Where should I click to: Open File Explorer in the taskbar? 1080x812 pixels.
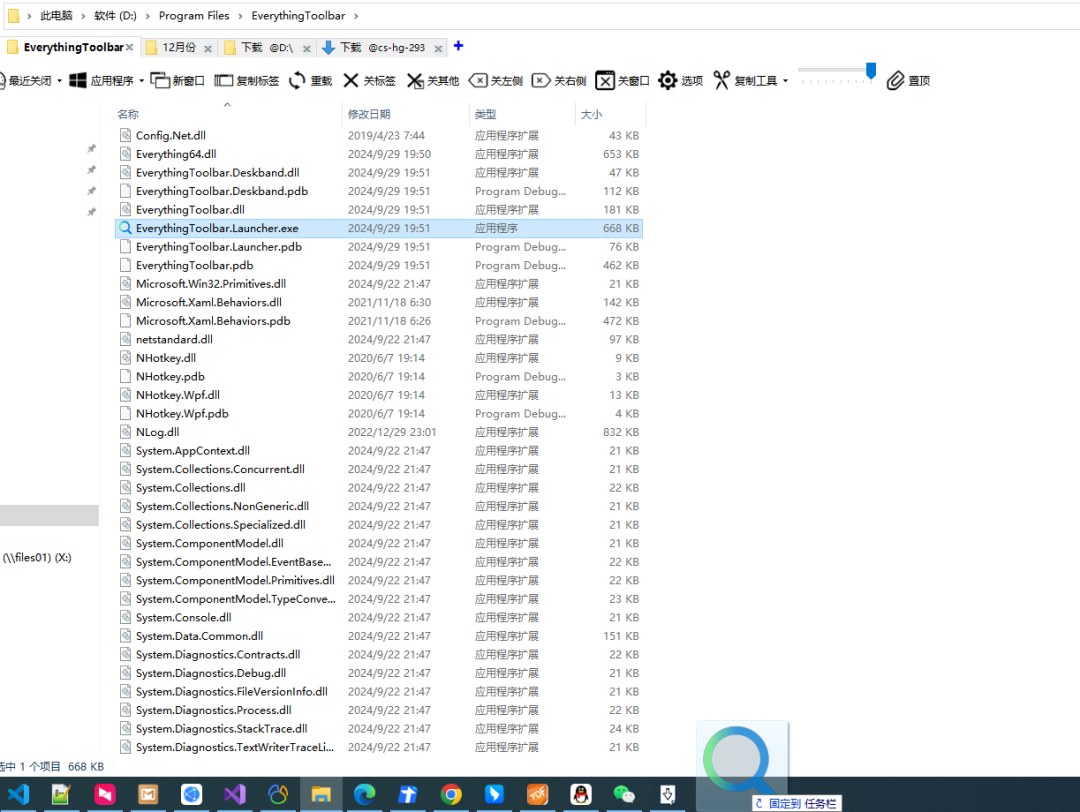(321, 794)
